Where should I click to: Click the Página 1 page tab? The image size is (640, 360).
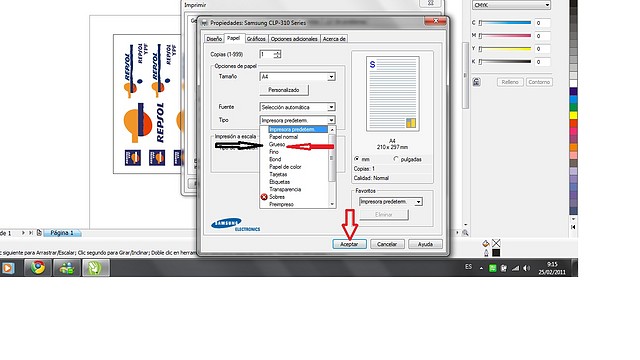[62, 233]
